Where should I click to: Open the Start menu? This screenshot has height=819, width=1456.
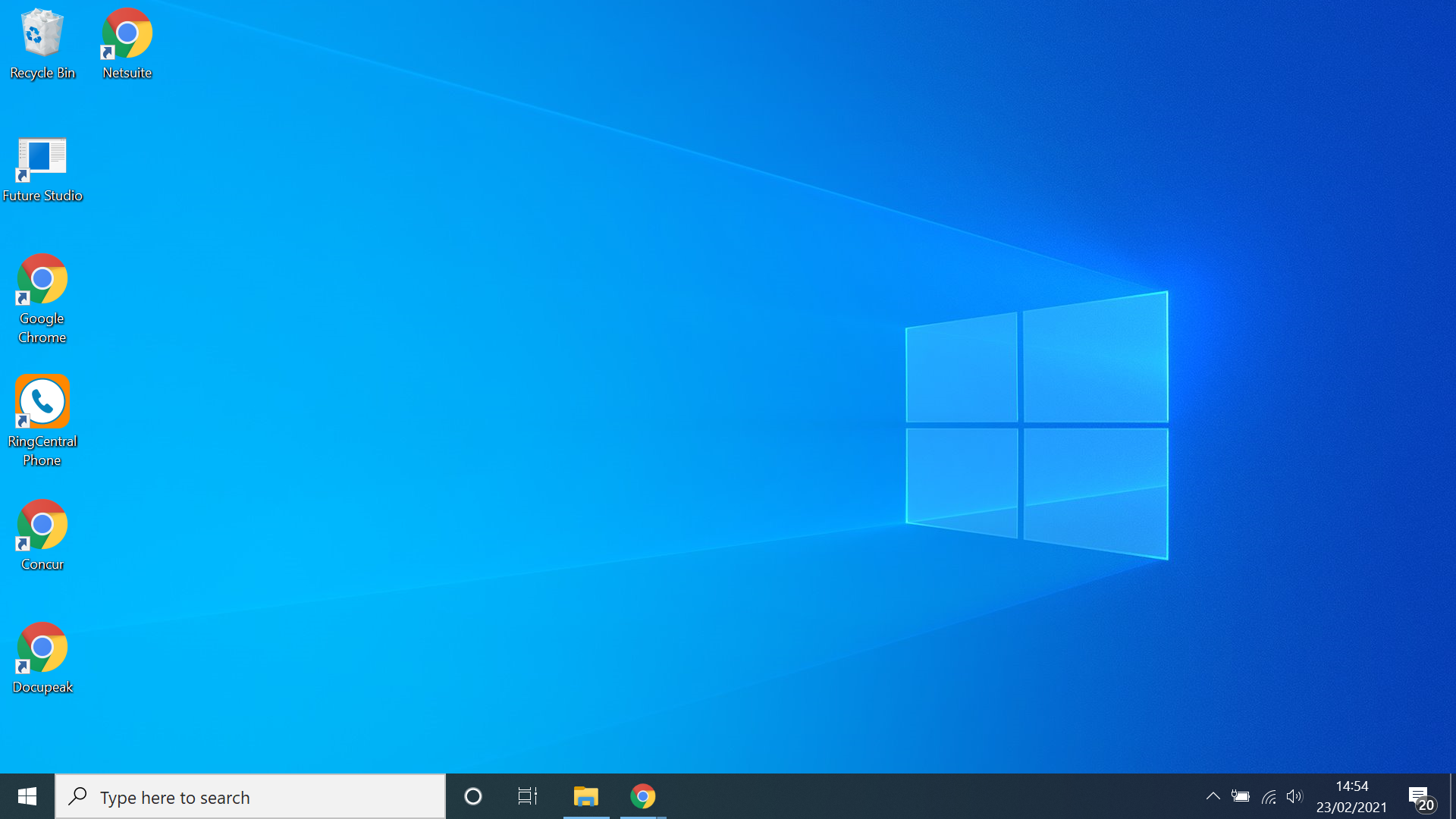(27, 796)
